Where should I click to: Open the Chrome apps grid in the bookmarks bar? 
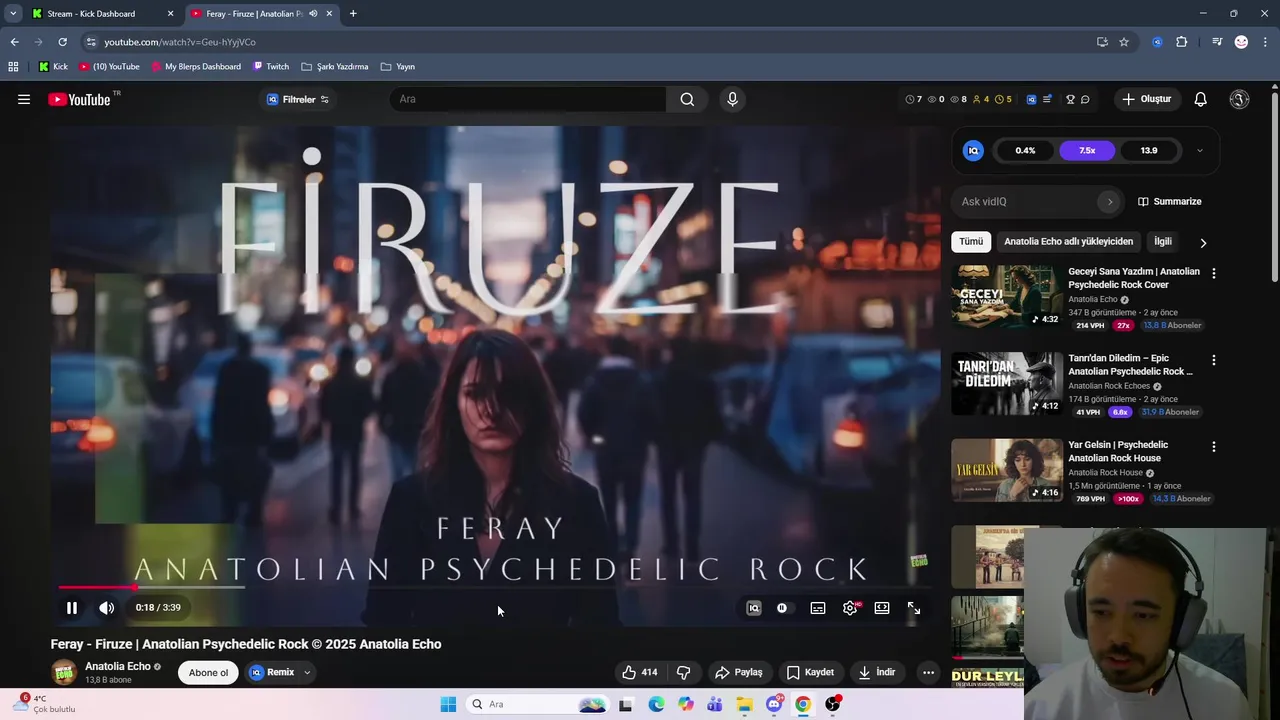click(13, 67)
